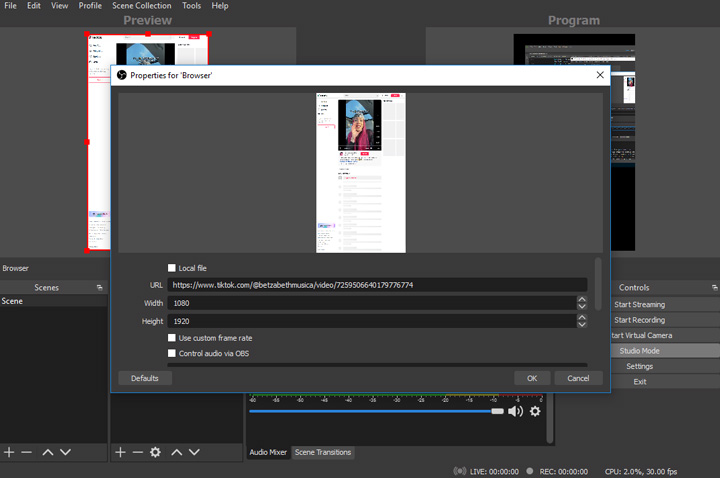Screen dimensions: 720x478
Task: Open the Scene Collection menu
Action: pos(141,6)
